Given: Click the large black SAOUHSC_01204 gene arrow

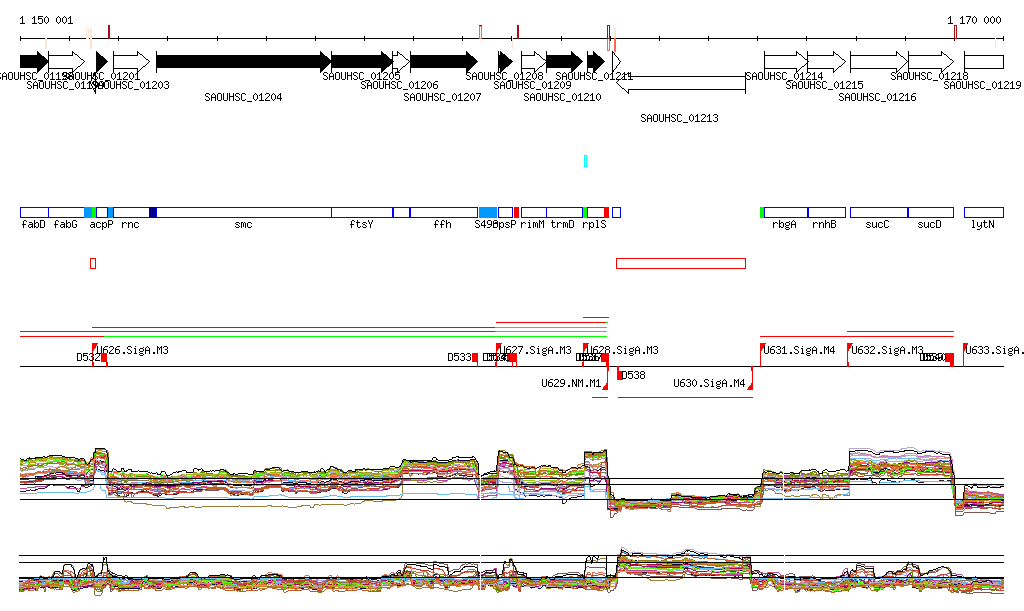Looking at the screenshot, I should point(242,62).
